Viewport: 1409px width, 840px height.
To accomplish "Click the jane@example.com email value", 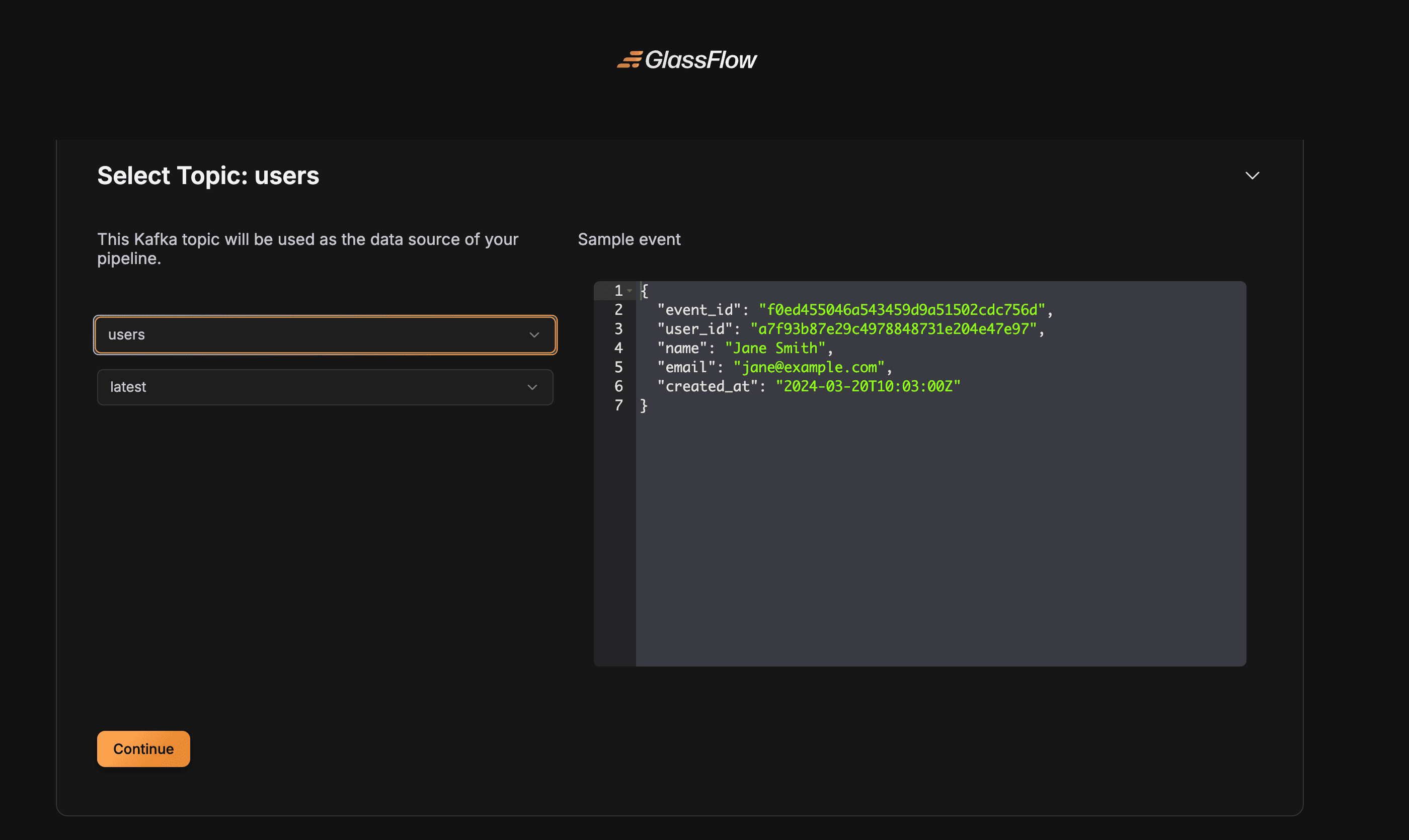I will 809,367.
